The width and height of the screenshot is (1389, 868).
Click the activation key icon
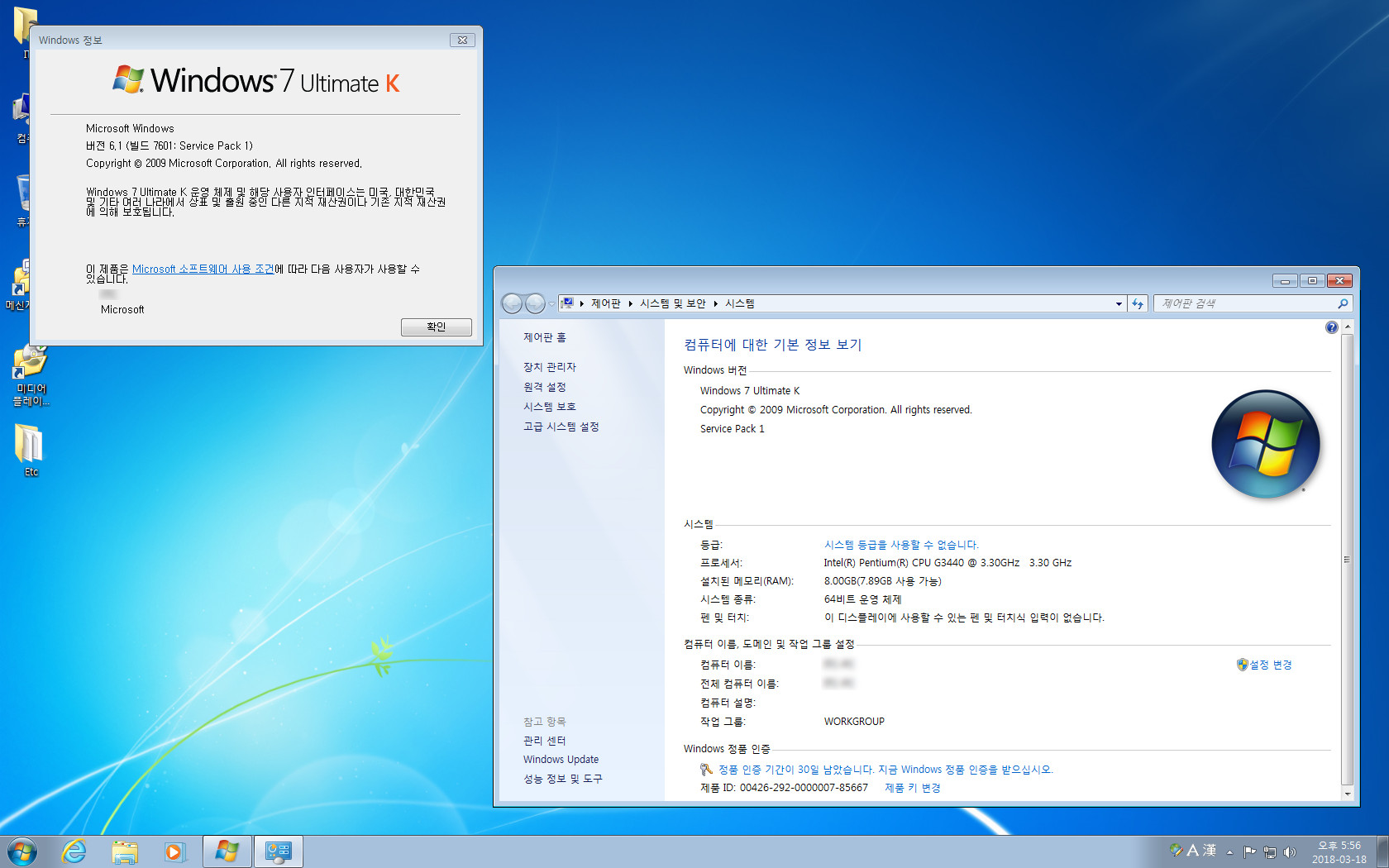(706, 770)
